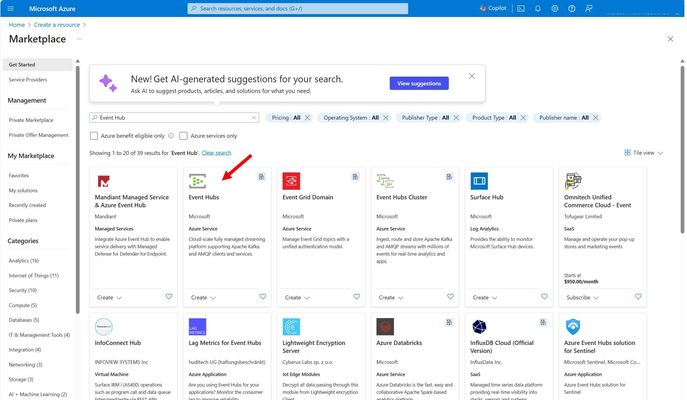The height and width of the screenshot is (400, 687).
Task: Expand Create dropdown on Event Hubs Cluster
Action: tap(391, 297)
